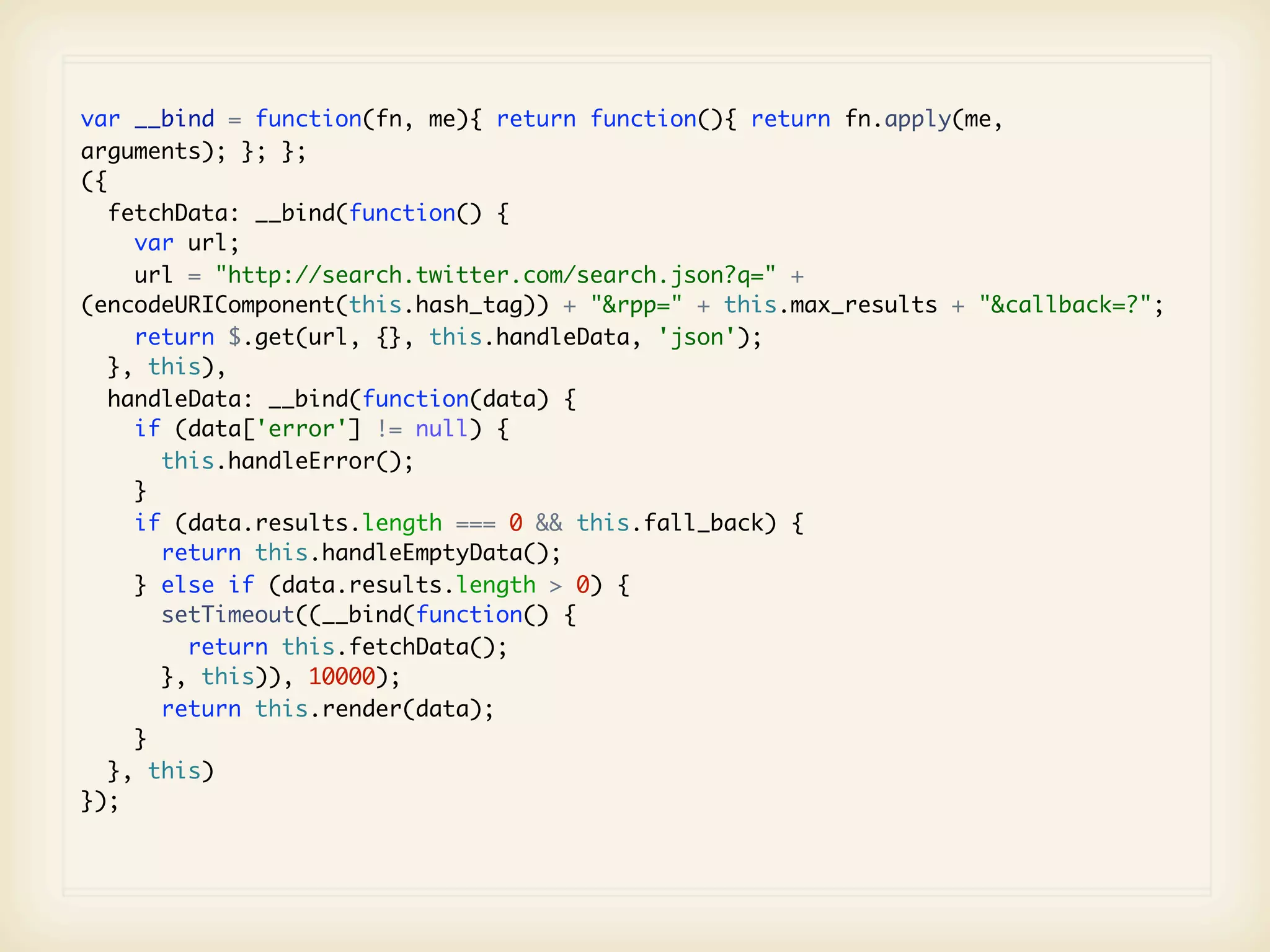
Task: Click the "handleData:" property name
Action: [x=180, y=399]
